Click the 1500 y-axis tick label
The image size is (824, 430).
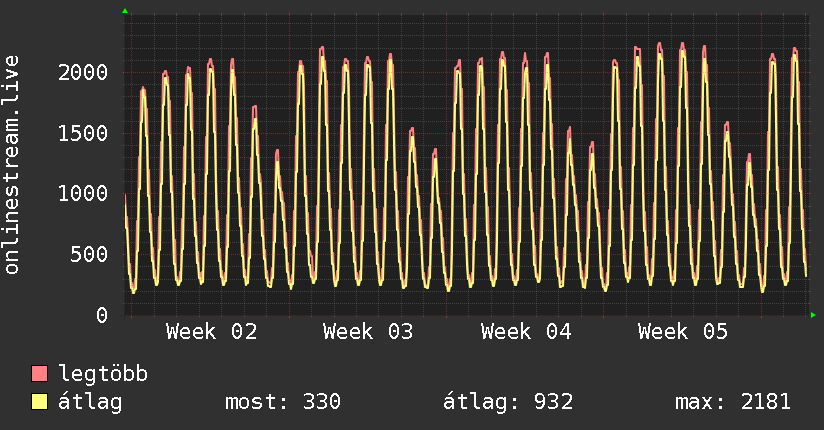pos(84,133)
